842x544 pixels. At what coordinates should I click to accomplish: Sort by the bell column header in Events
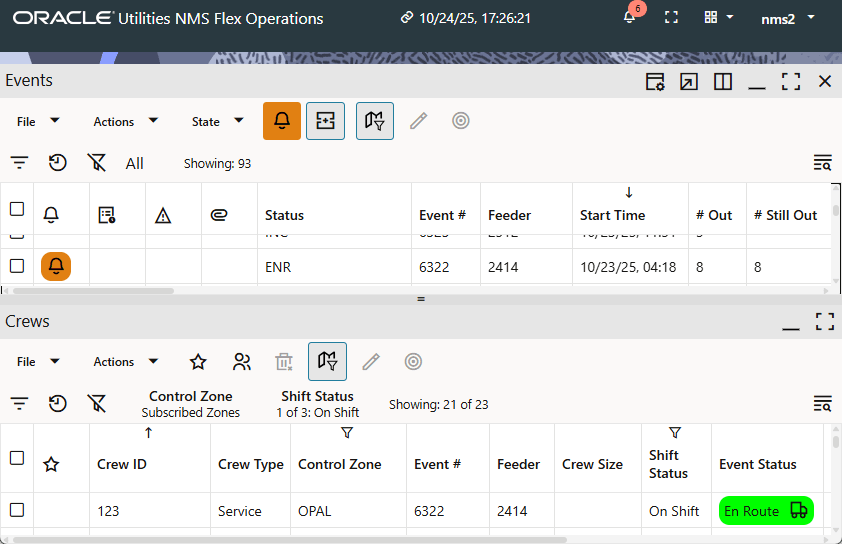pyautogui.click(x=51, y=215)
